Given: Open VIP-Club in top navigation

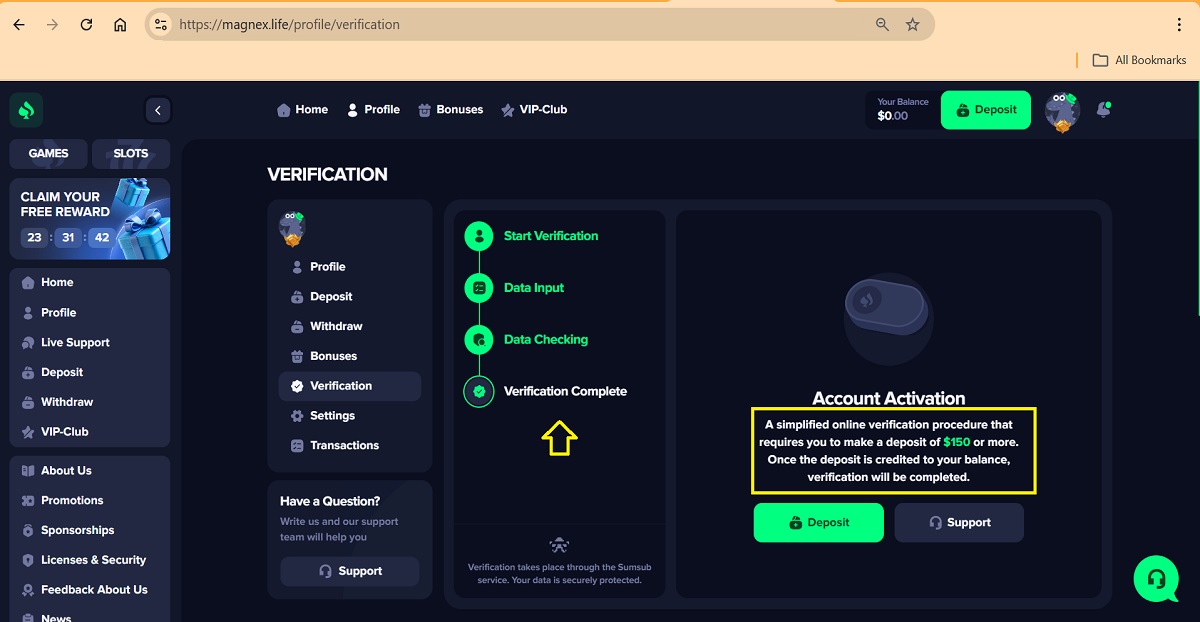Looking at the screenshot, I should click(534, 110).
